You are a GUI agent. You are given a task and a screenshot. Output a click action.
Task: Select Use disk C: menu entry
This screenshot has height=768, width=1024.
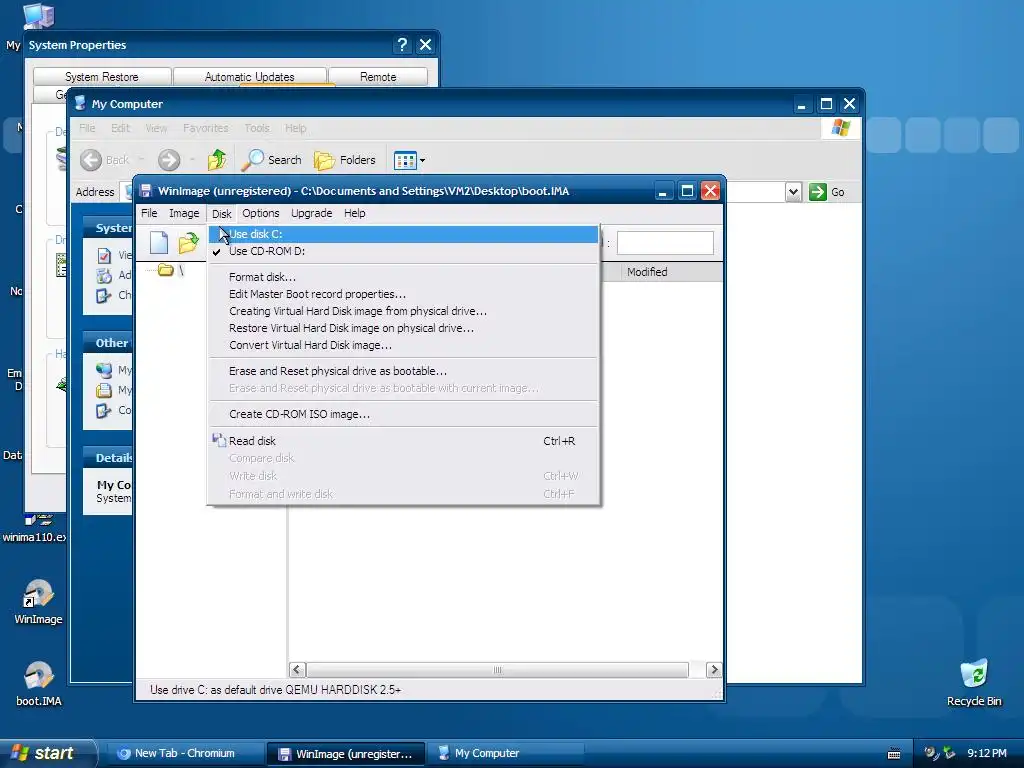coord(403,234)
